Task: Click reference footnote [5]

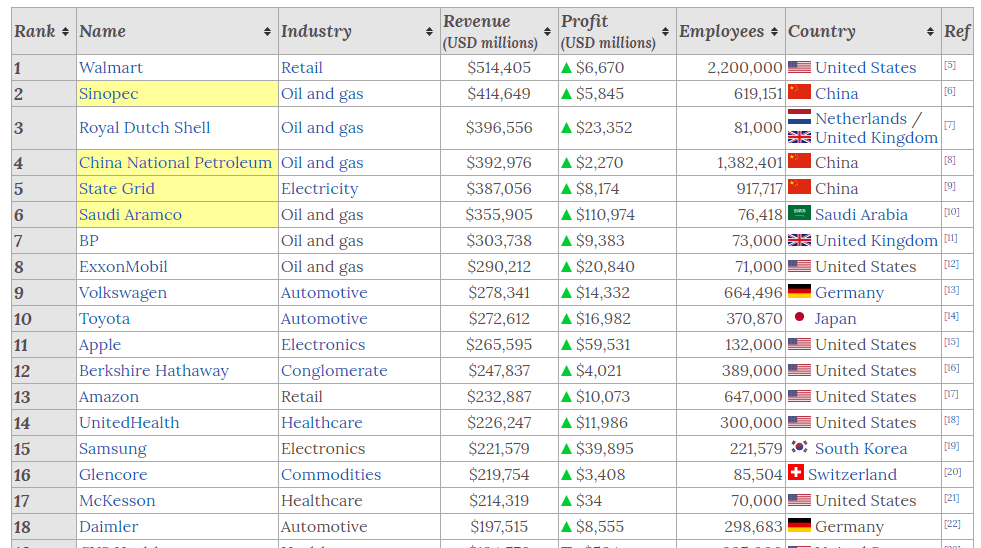Action: coord(950,65)
